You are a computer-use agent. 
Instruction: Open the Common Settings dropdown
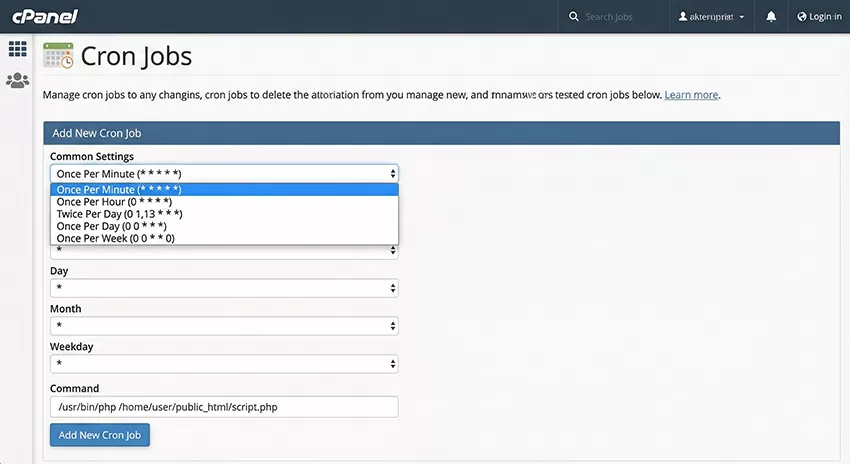click(x=224, y=173)
